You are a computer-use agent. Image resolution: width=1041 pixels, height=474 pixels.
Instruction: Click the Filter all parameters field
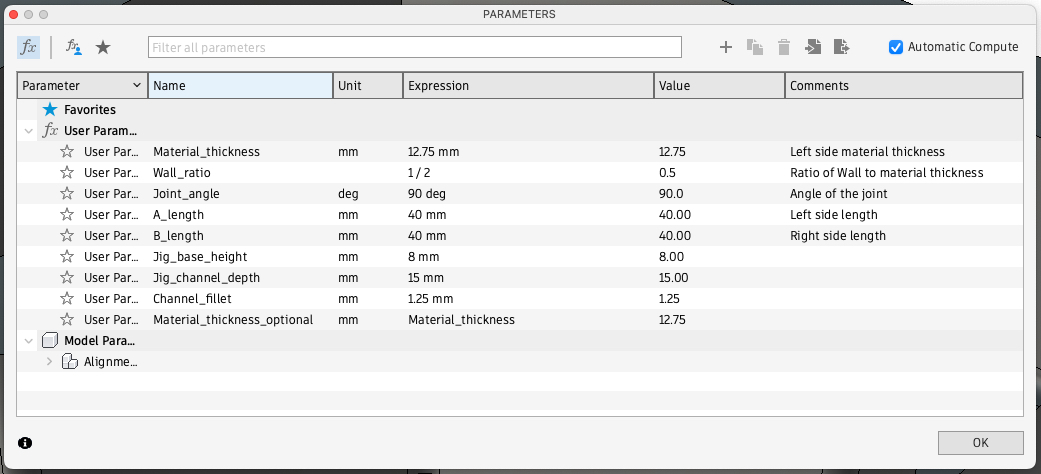(x=414, y=47)
